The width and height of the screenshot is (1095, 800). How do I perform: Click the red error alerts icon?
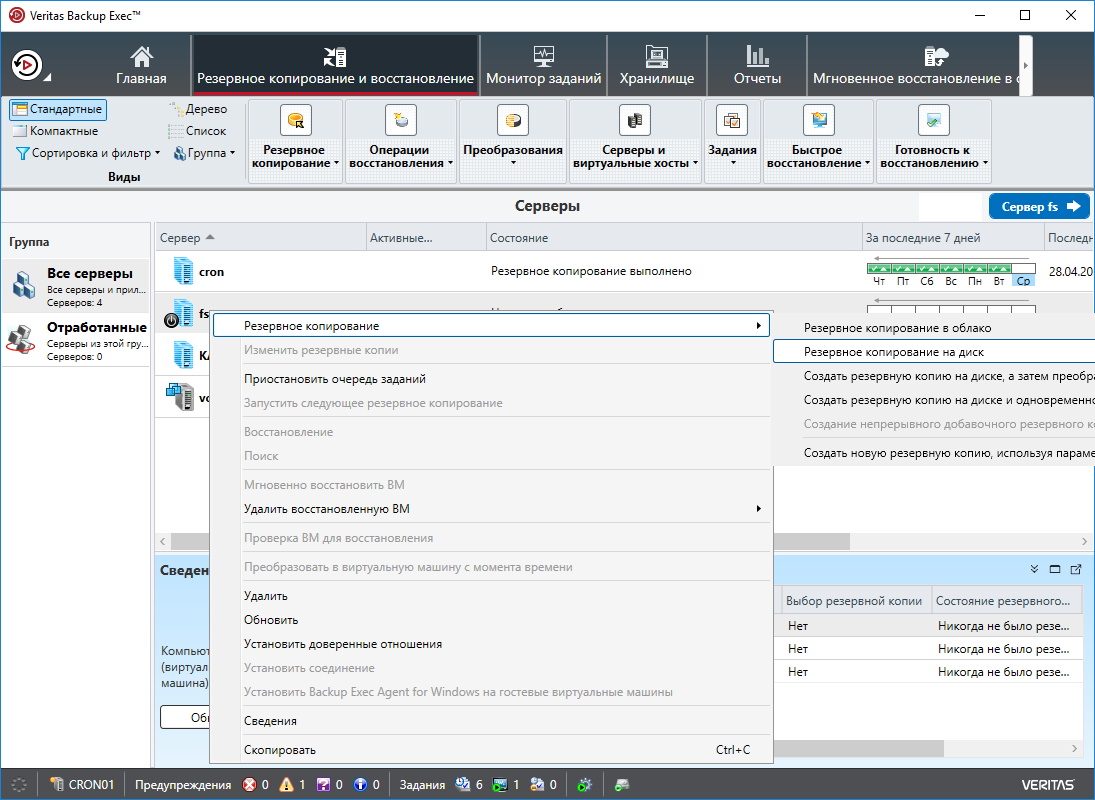click(x=249, y=785)
